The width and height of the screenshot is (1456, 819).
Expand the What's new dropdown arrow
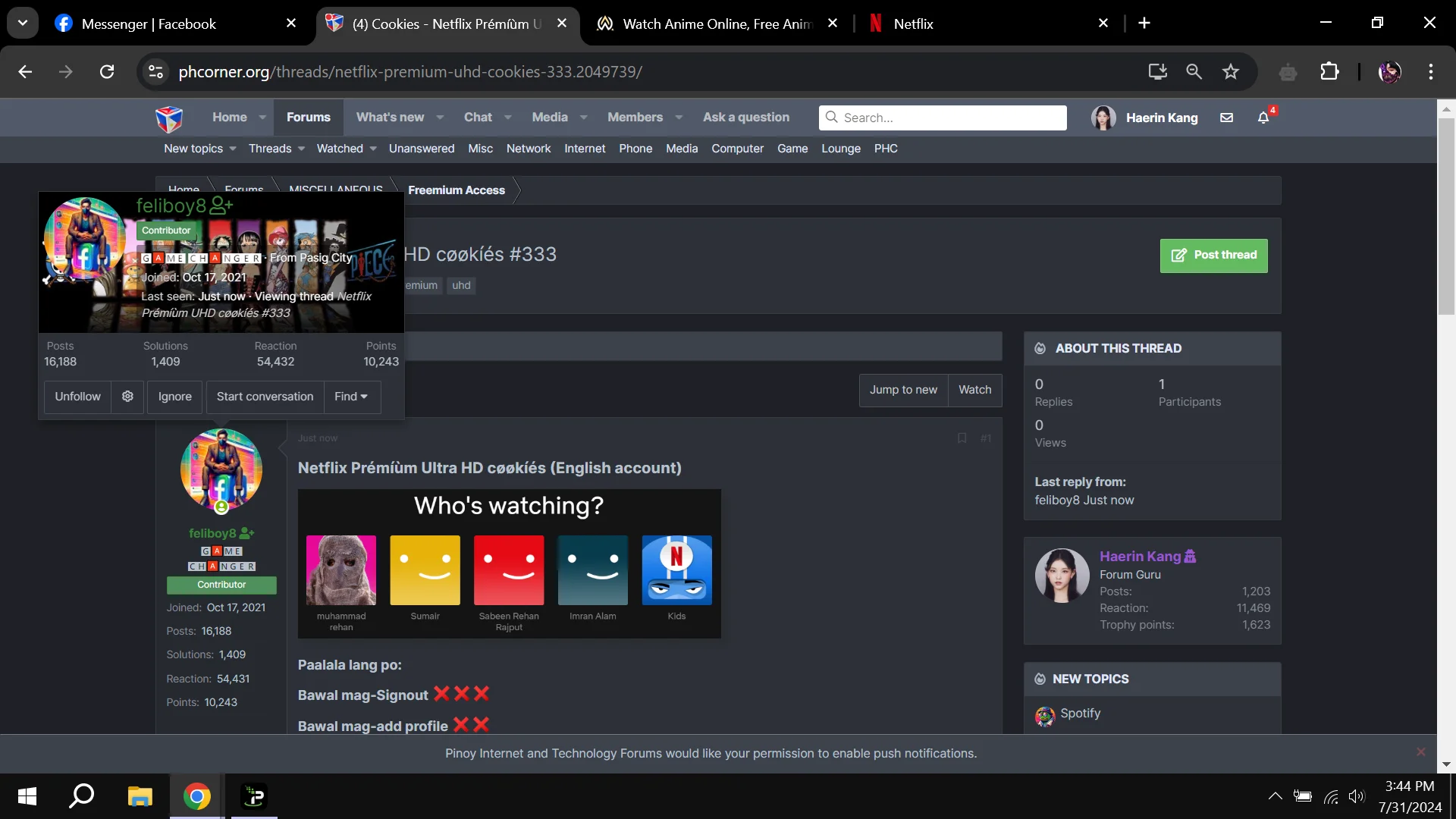click(440, 118)
